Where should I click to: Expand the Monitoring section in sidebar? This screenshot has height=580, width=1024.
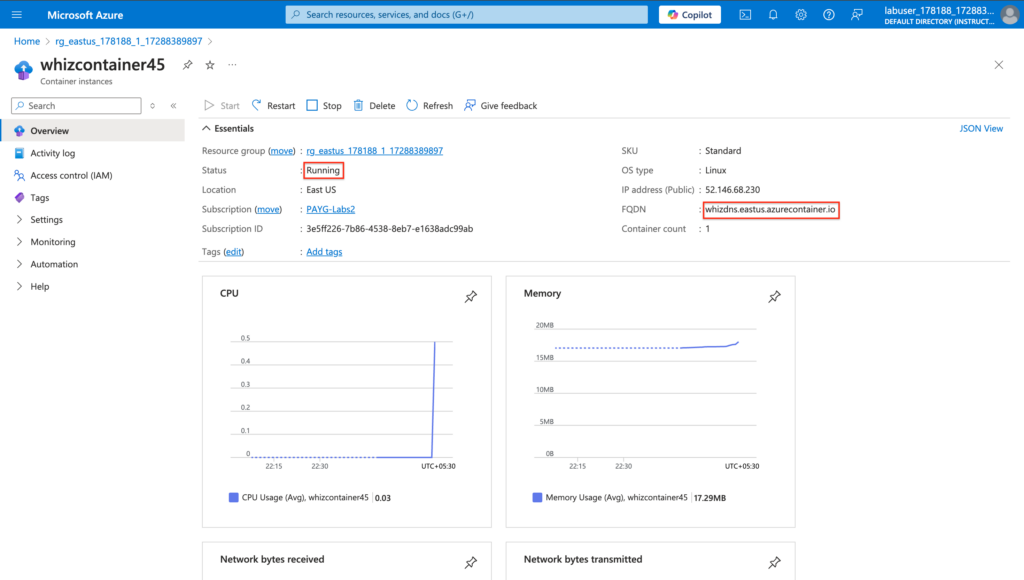click(52, 242)
